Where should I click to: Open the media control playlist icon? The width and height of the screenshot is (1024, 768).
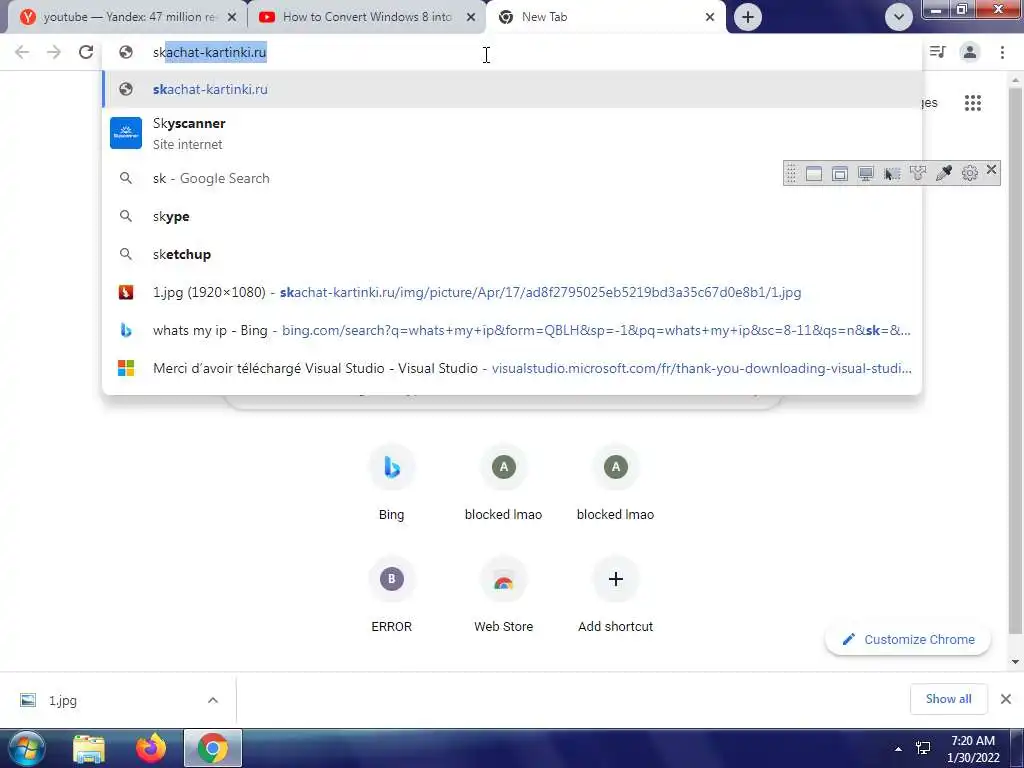(x=937, y=52)
